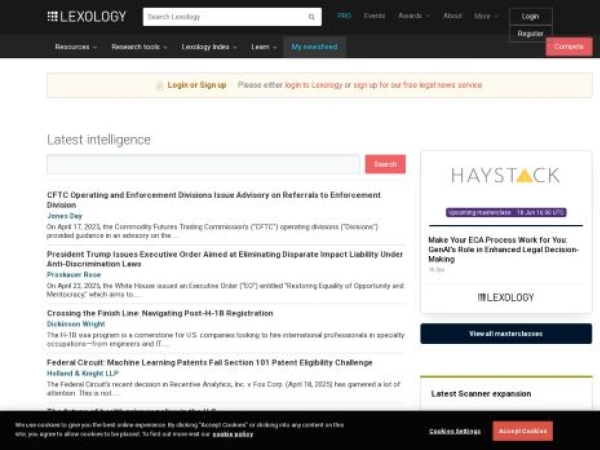
Task: Click the Register button
Action: coord(530,34)
